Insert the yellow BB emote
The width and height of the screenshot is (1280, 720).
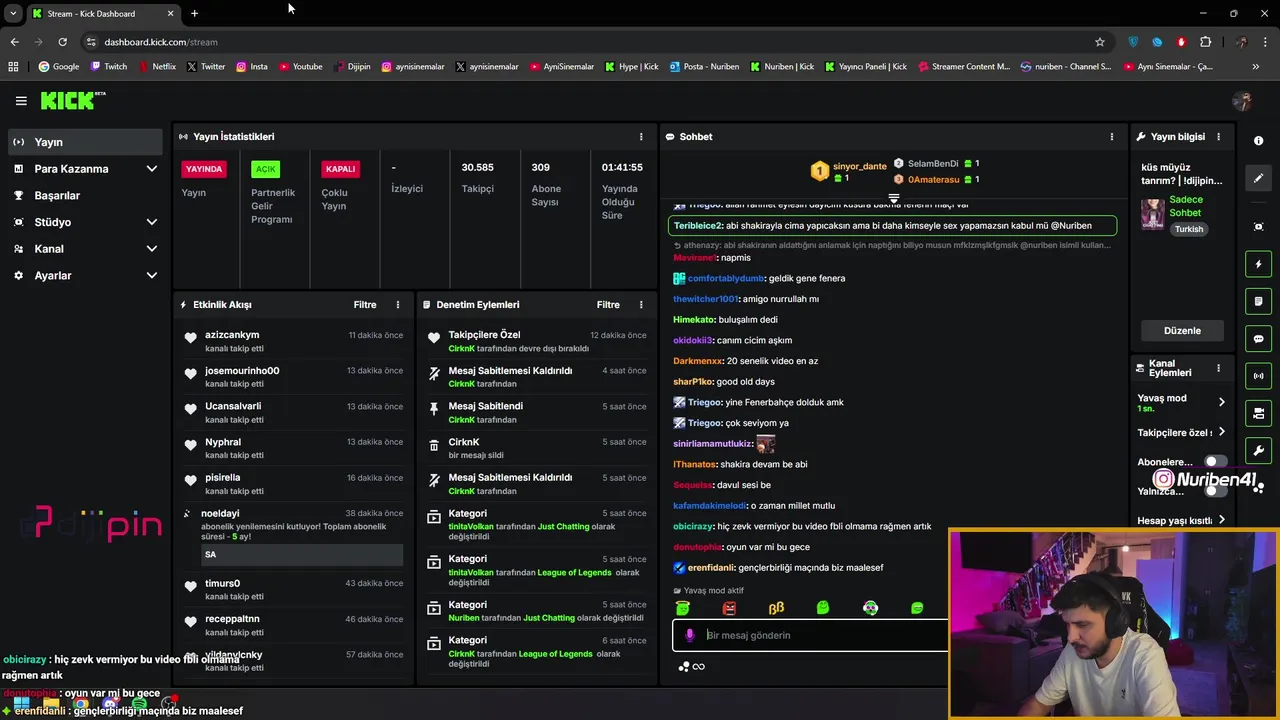click(x=776, y=608)
